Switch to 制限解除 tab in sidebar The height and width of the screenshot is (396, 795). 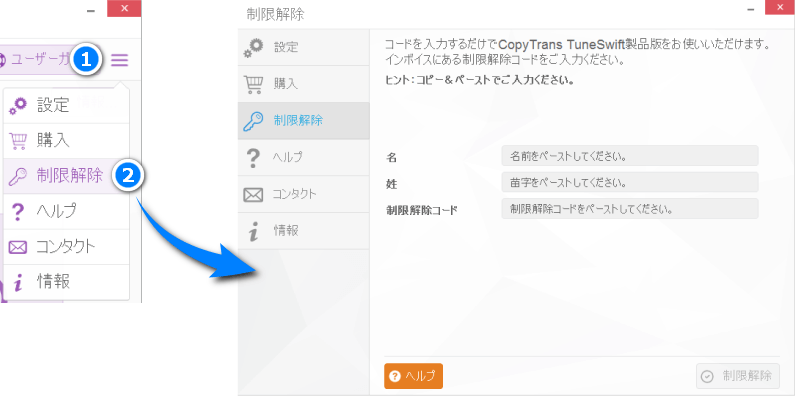pos(303,121)
